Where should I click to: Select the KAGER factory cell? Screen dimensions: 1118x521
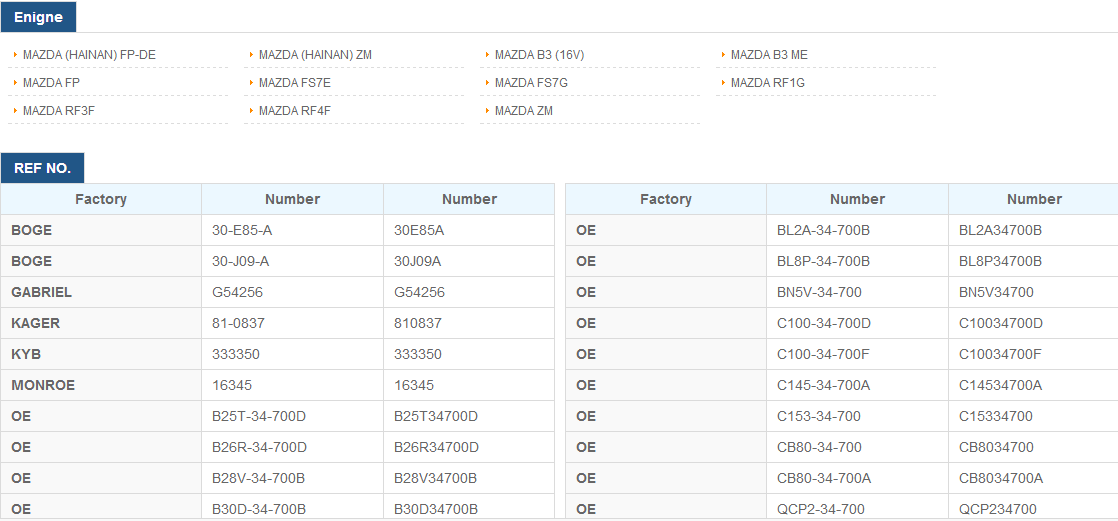click(101, 323)
